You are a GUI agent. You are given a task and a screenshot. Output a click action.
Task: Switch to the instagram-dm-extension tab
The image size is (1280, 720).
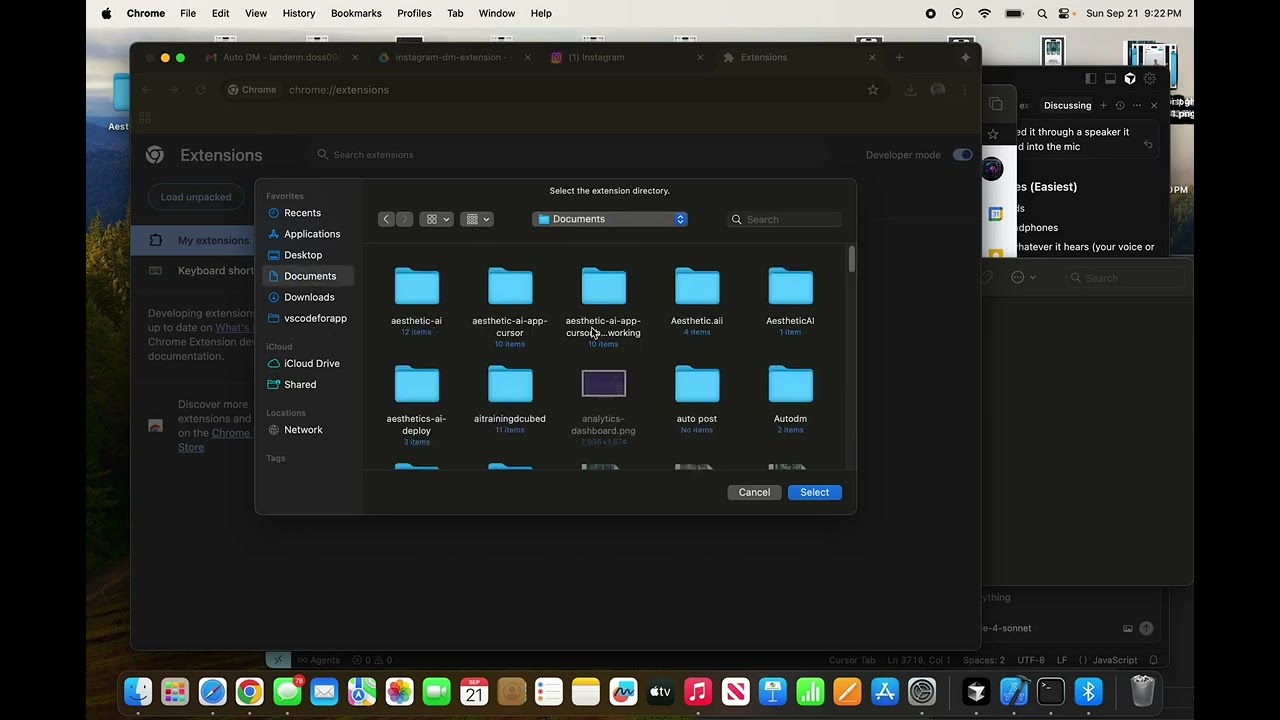point(454,57)
